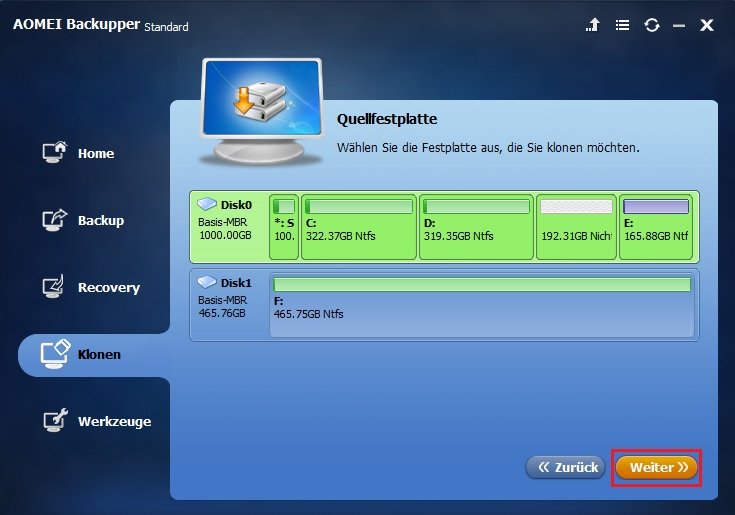Open the Home tab label
This screenshot has width=735, height=515.
(x=96, y=154)
